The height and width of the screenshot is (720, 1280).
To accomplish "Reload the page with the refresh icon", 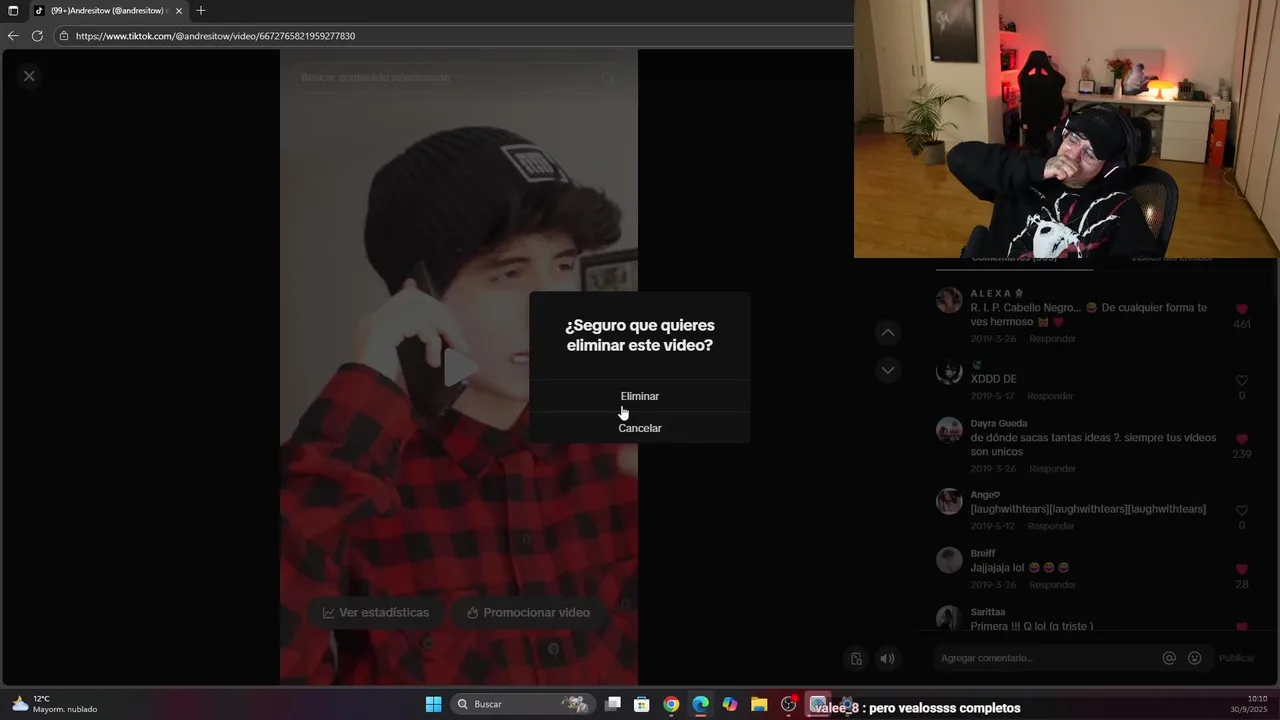I will (x=37, y=36).
